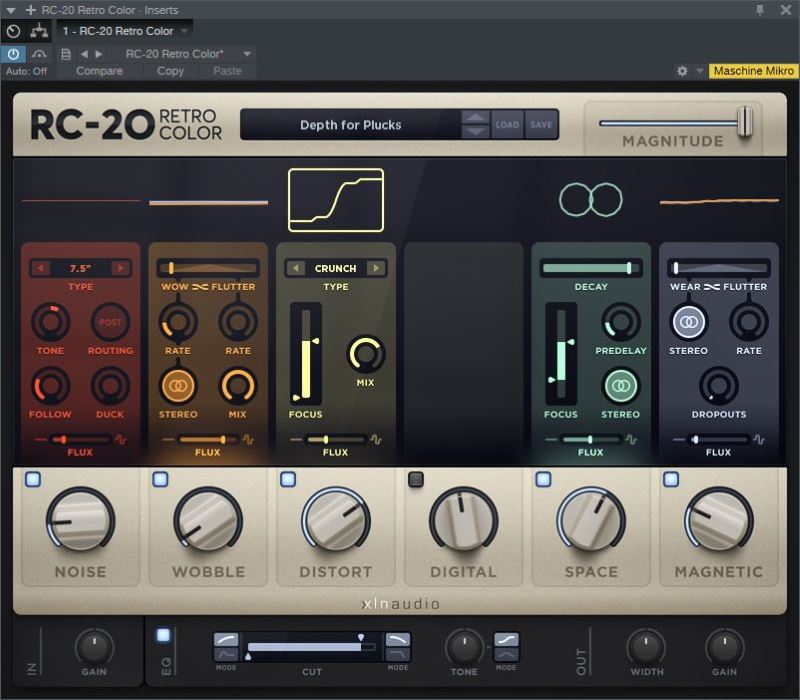Disable the DISTORT module power toggle
800x700 pixels.
[288, 479]
